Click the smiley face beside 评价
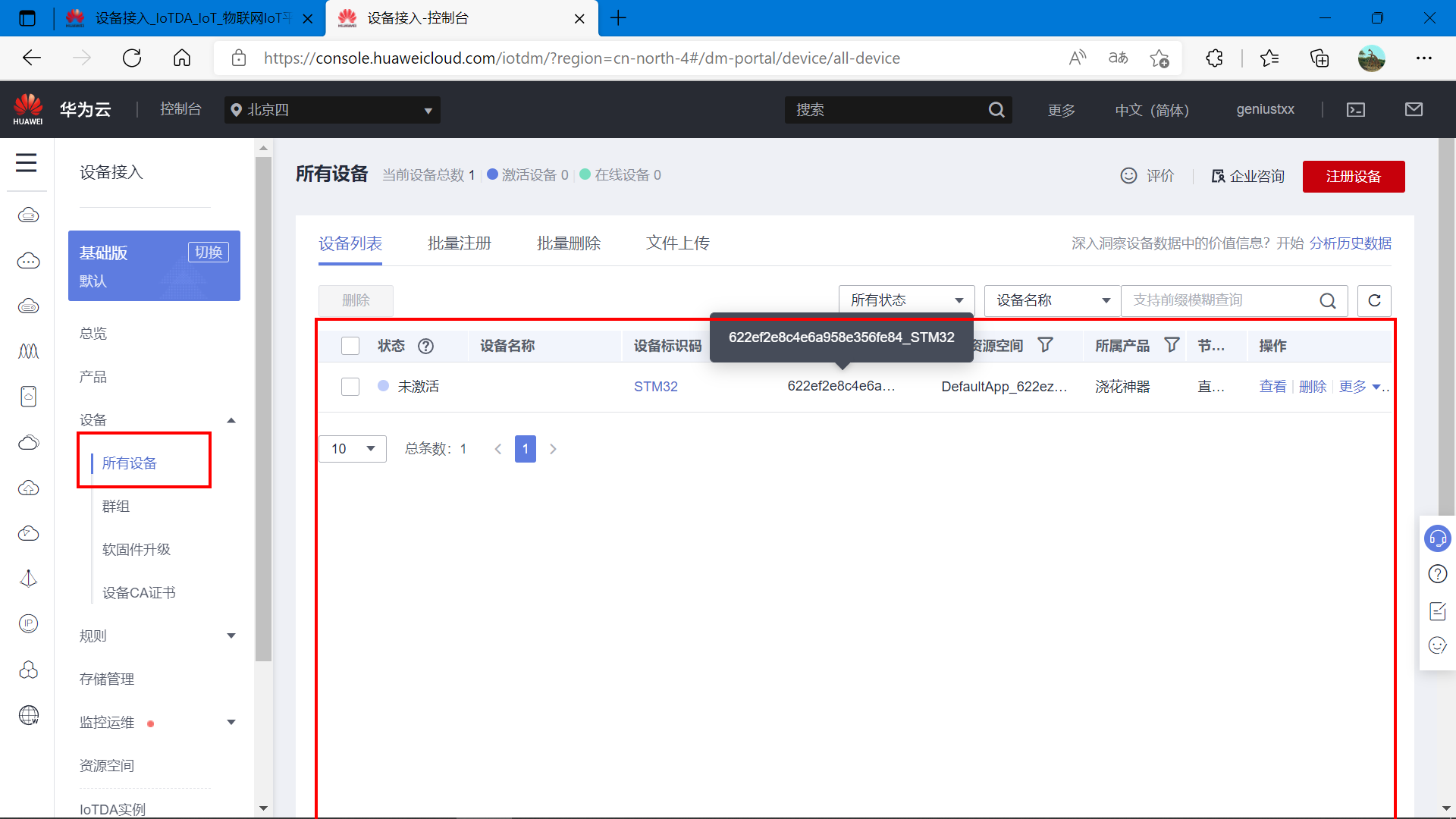The width and height of the screenshot is (1456, 819). coord(1128,176)
